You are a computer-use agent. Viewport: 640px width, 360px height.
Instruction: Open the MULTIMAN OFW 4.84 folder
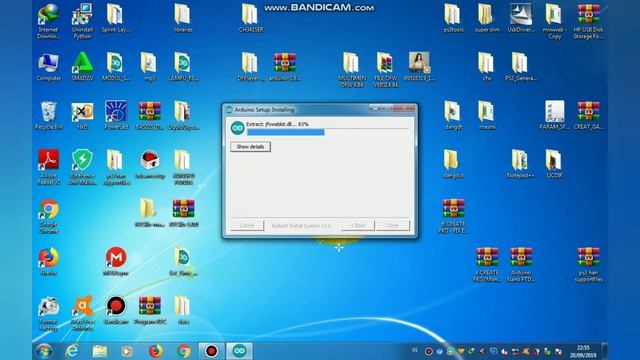click(x=352, y=70)
